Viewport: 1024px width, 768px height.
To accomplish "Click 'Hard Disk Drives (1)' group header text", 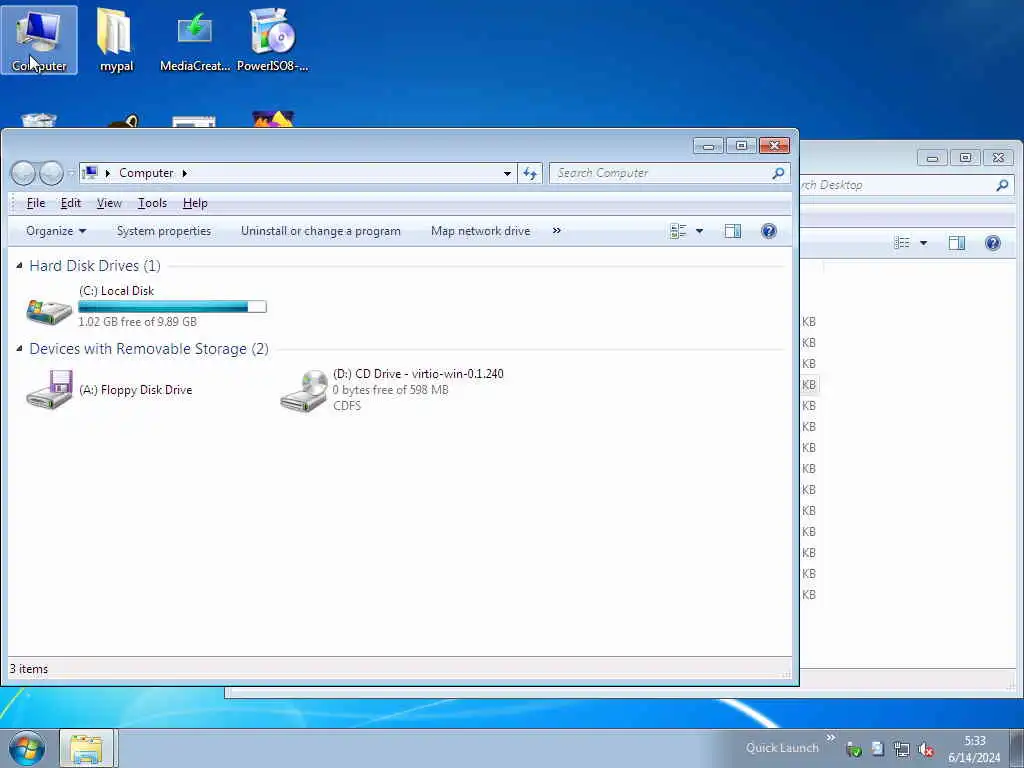I will coord(95,266).
